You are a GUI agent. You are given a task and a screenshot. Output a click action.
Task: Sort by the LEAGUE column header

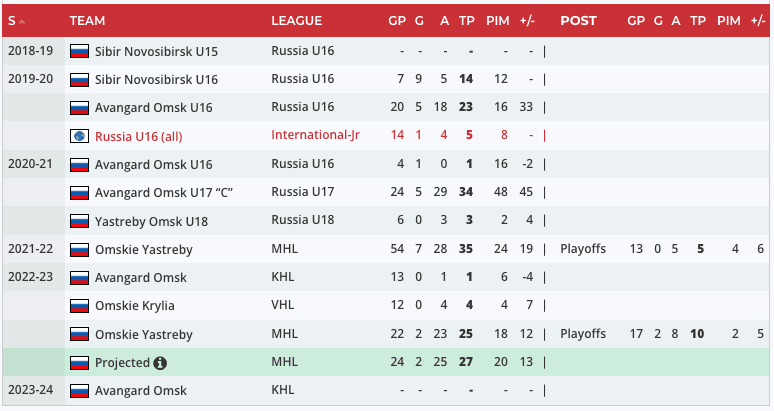coord(296,21)
